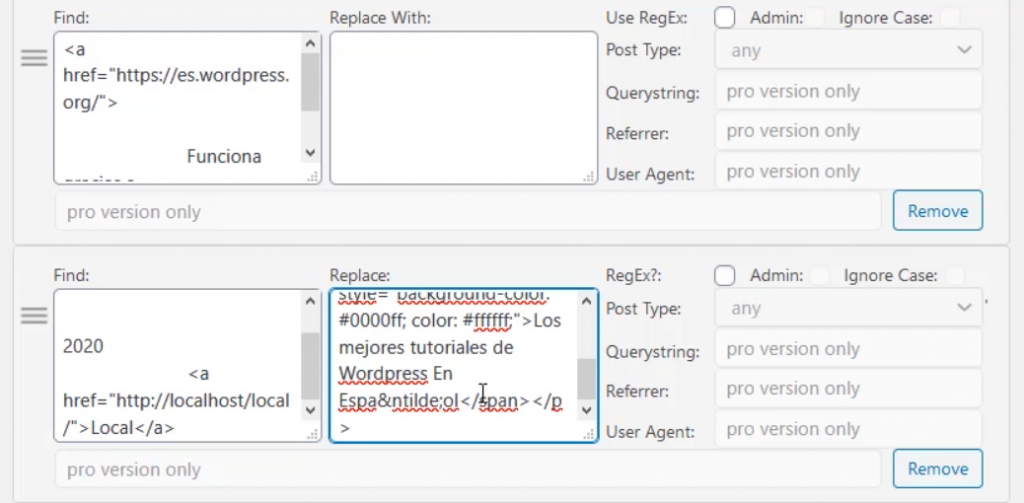Toggle the RegEx? checkbox in second rule
The image size is (1024, 503).
pyautogui.click(x=725, y=275)
